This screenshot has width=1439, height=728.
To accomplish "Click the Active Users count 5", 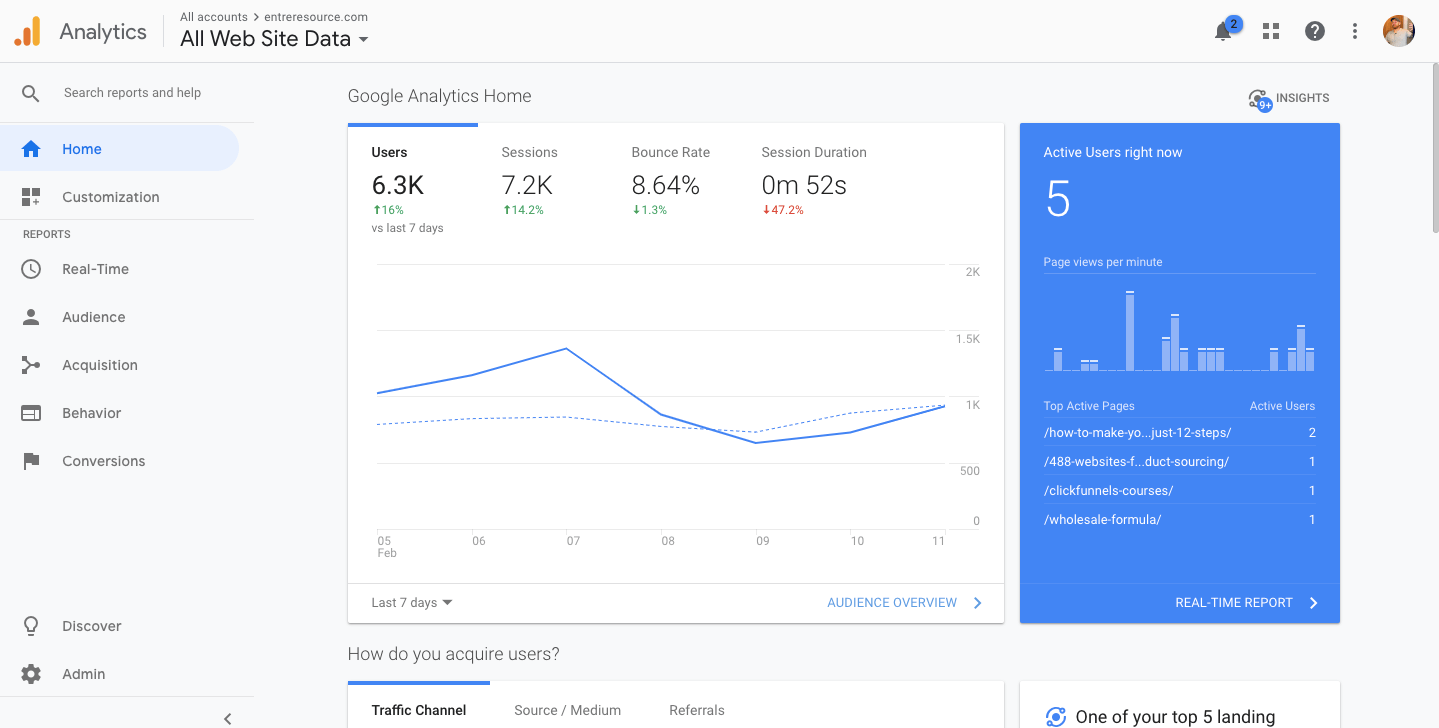I will (x=1058, y=199).
